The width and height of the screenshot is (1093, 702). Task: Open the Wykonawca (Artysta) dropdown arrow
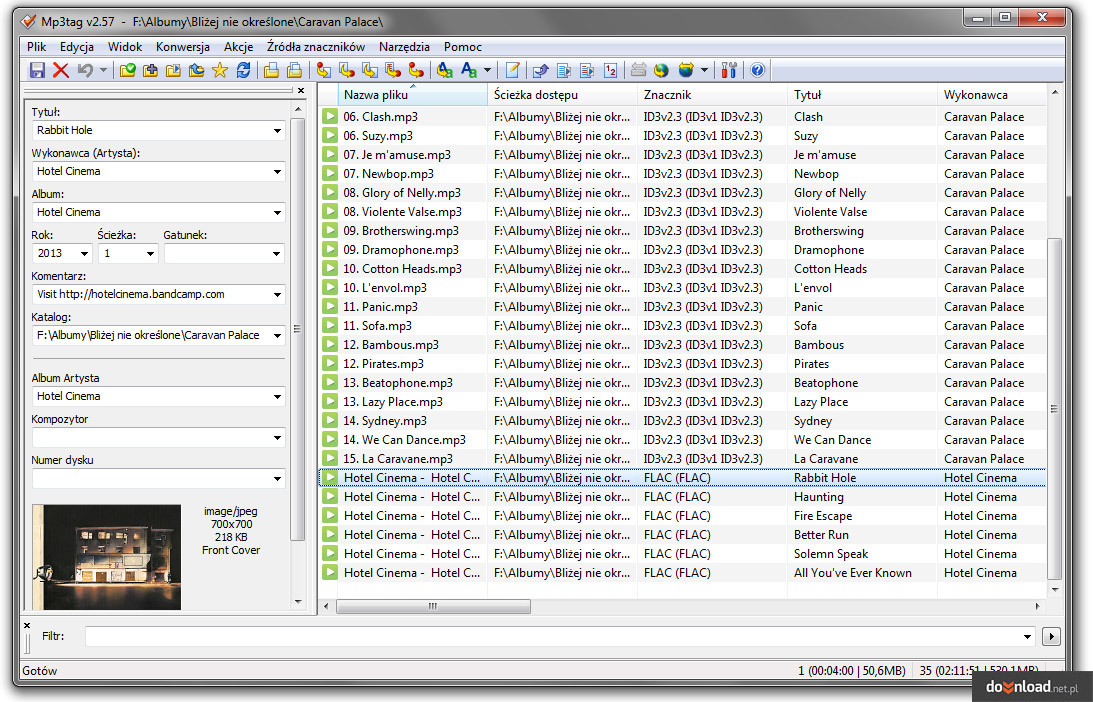277,171
